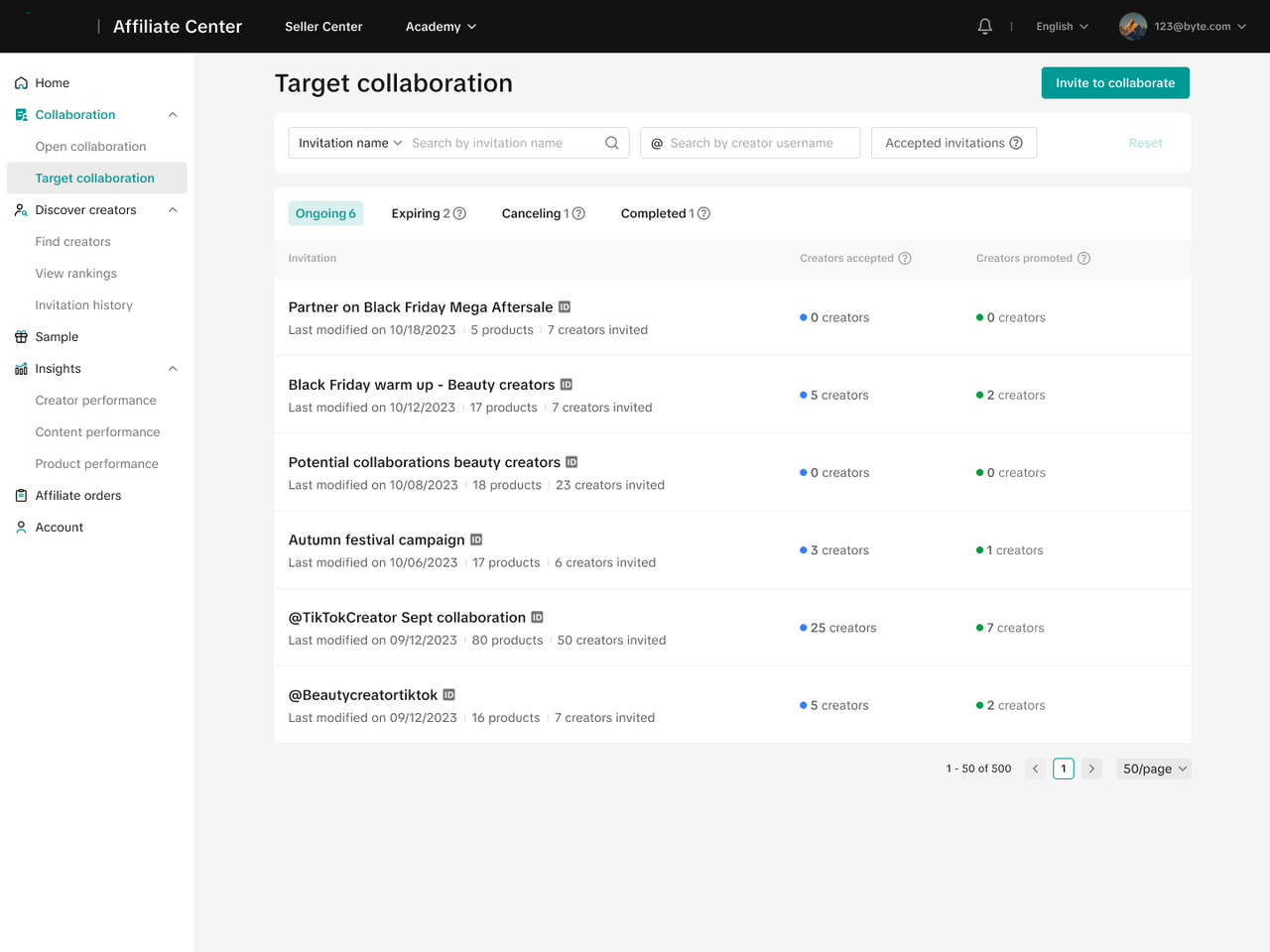Switch to the Canceling tab
Viewport: 1270px width, 952px height.
532,213
